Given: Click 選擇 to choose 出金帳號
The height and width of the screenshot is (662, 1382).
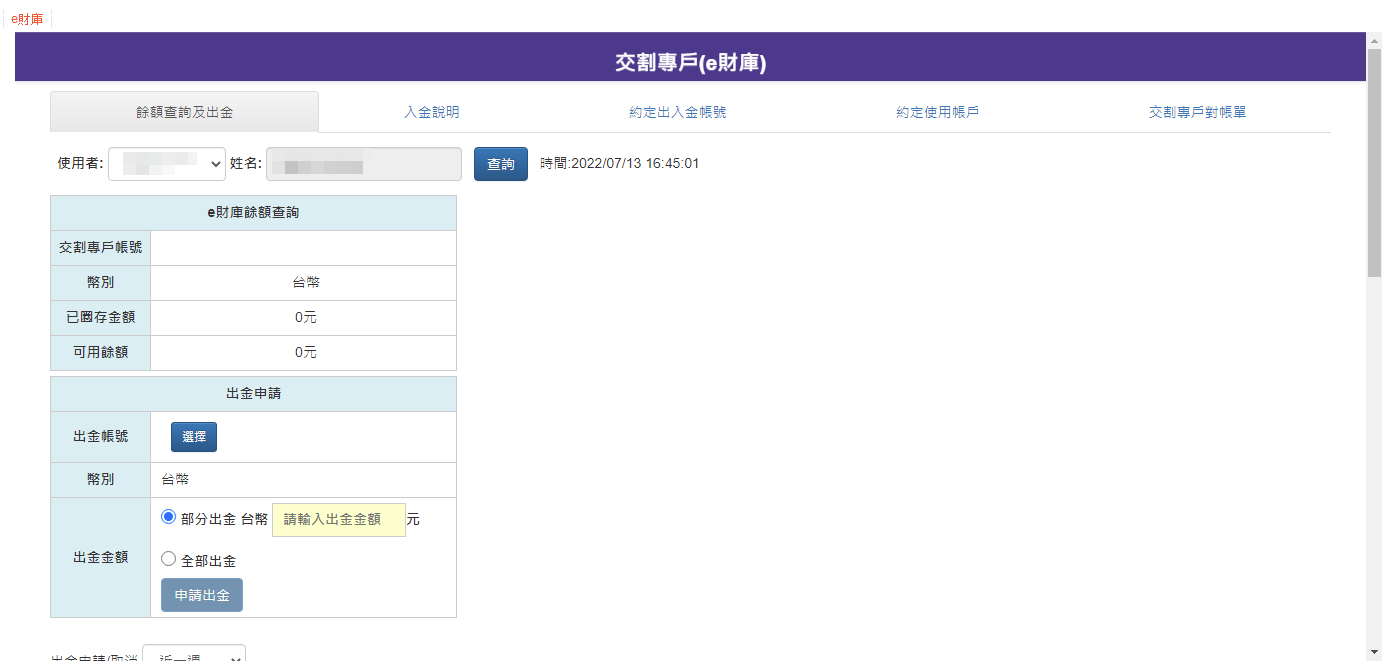Looking at the screenshot, I should 193,437.
